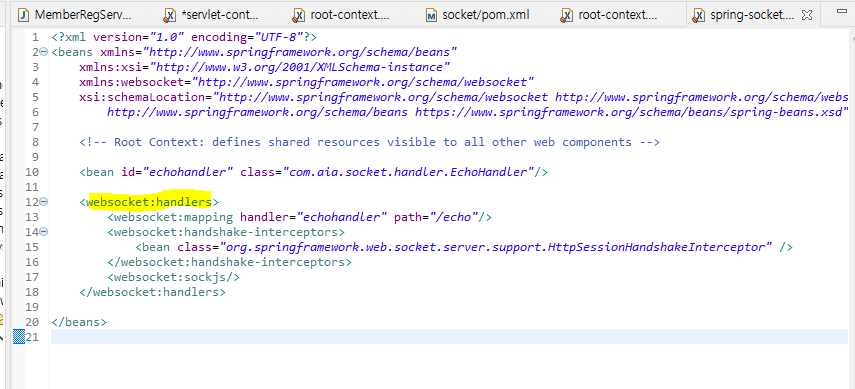Image resolution: width=855 pixels, height=389 pixels.
Task: Click the closing websocket:handshake-interceptors tag
Action: tap(230, 262)
